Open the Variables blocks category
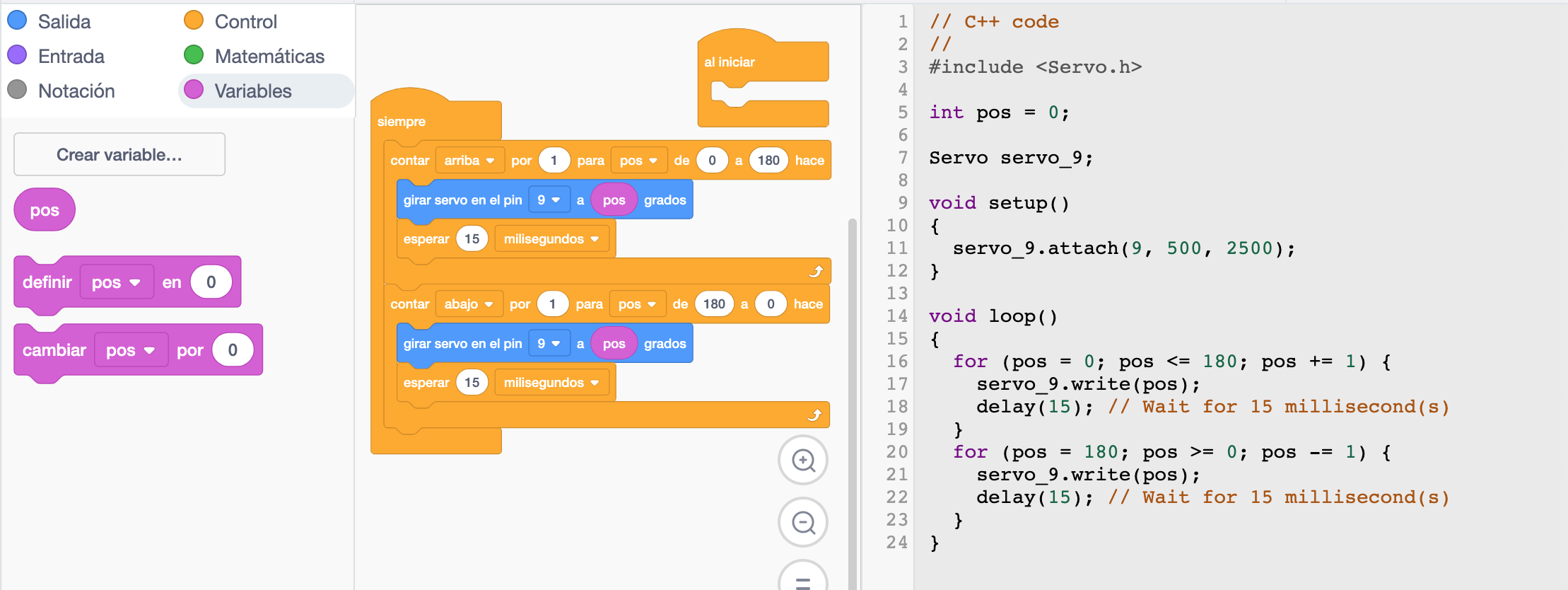This screenshot has width=1568, height=590. 252,91
